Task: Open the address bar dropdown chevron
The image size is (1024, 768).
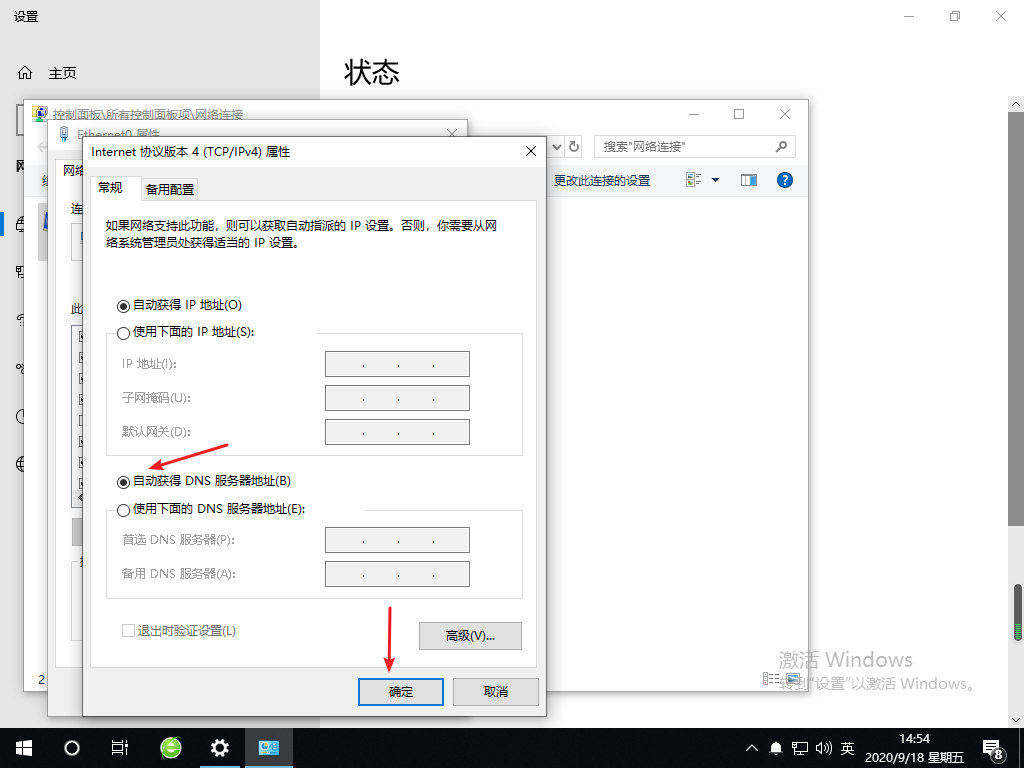Action: click(x=556, y=146)
